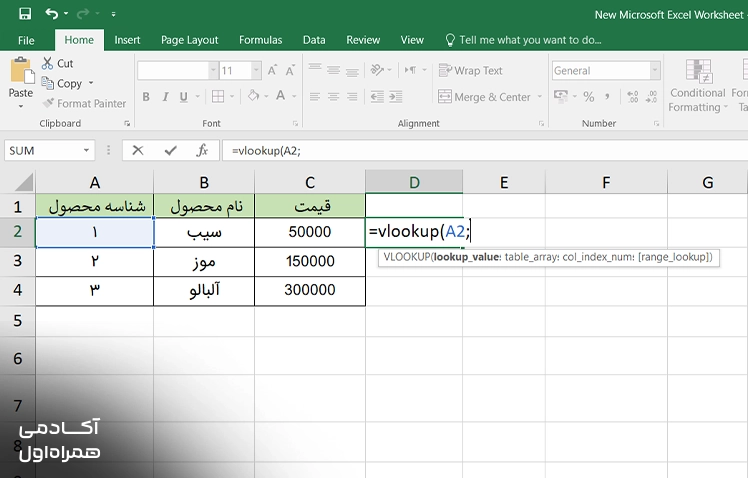Click Decrease Decimal icon
This screenshot has width=748, height=478.
[651, 97]
